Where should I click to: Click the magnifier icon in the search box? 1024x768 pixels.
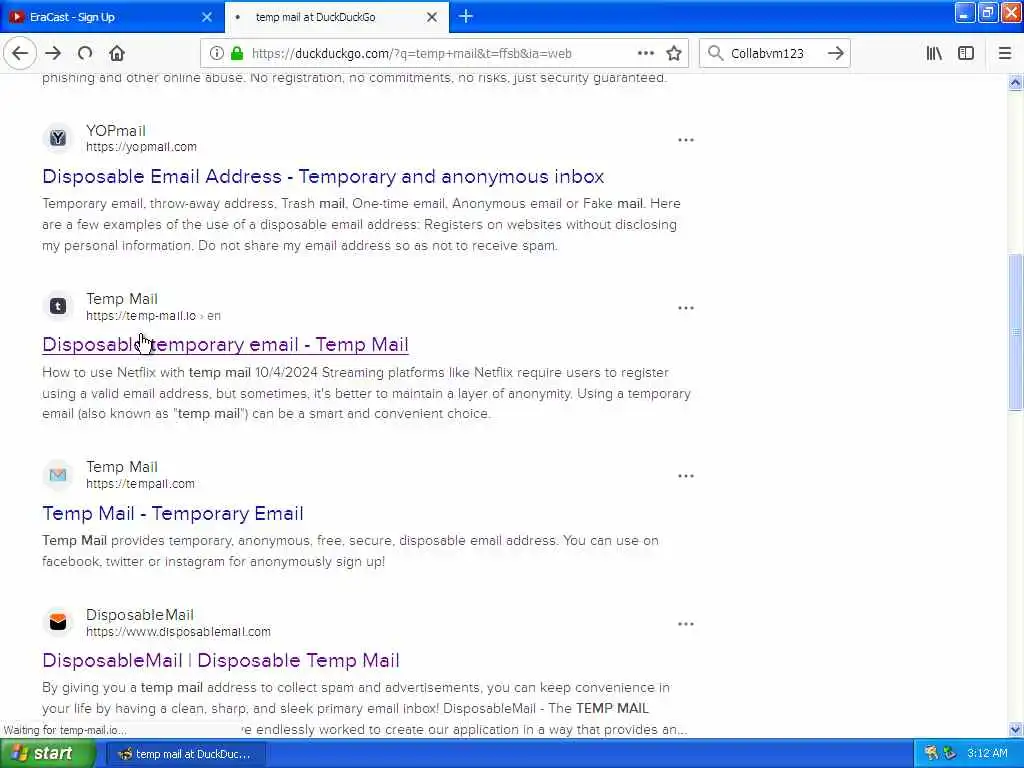[716, 54]
